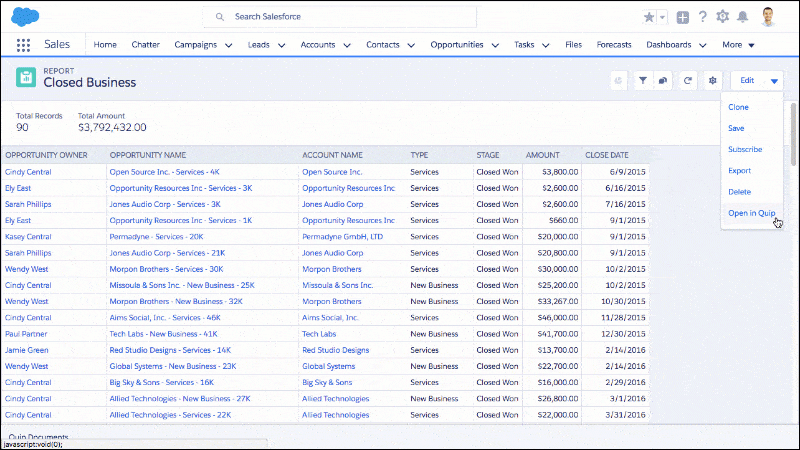Viewport: 800px width, 450px height.
Task: Click the Favorites star icon
Action: 649,17
